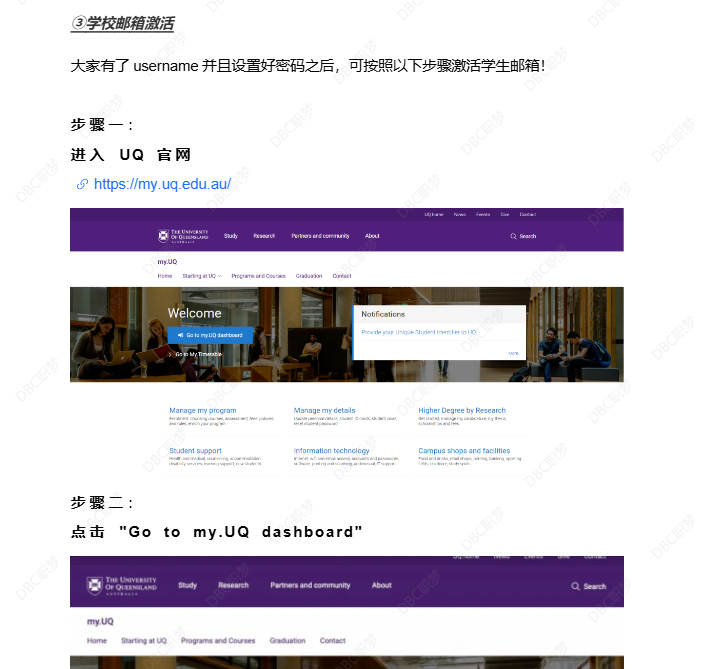701x669 pixels.
Task: Open About menu in step one screenshot
Action: coord(372,236)
